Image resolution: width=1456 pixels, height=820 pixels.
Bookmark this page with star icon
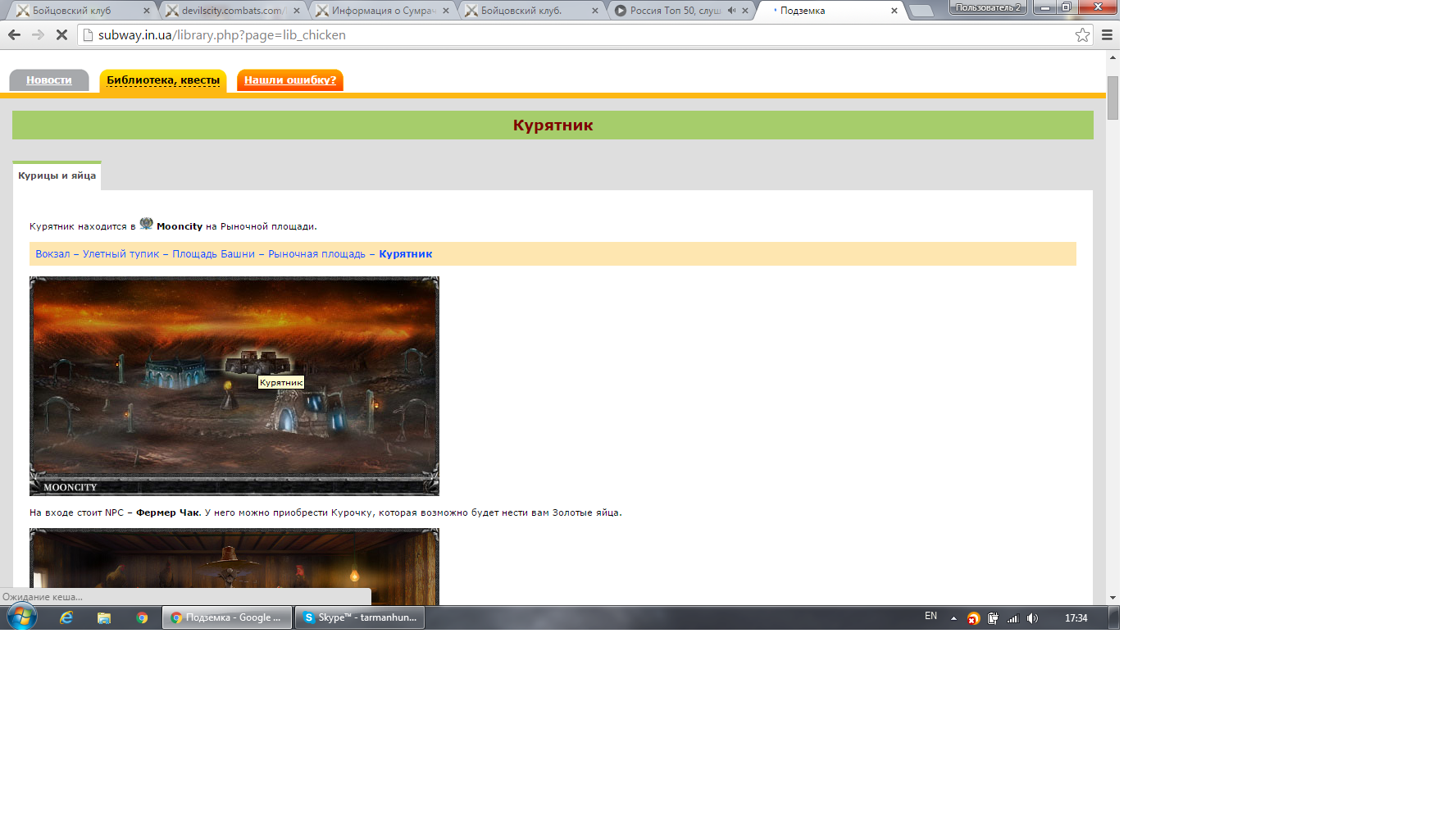coord(1082,34)
